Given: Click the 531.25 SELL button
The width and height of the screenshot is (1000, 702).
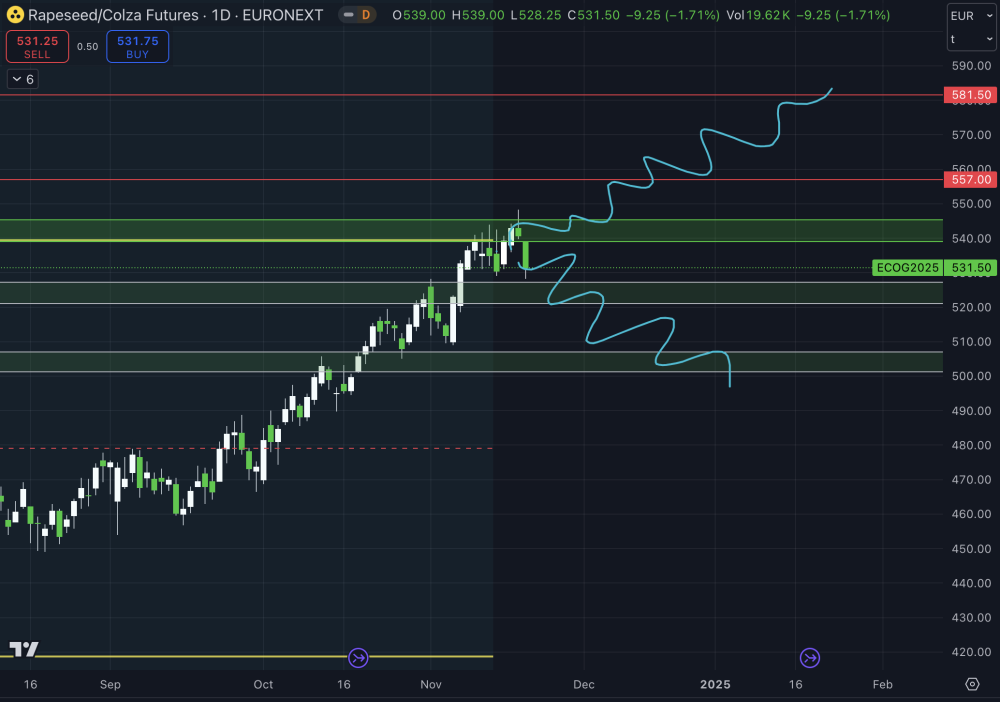Looking at the screenshot, I should point(38,47).
